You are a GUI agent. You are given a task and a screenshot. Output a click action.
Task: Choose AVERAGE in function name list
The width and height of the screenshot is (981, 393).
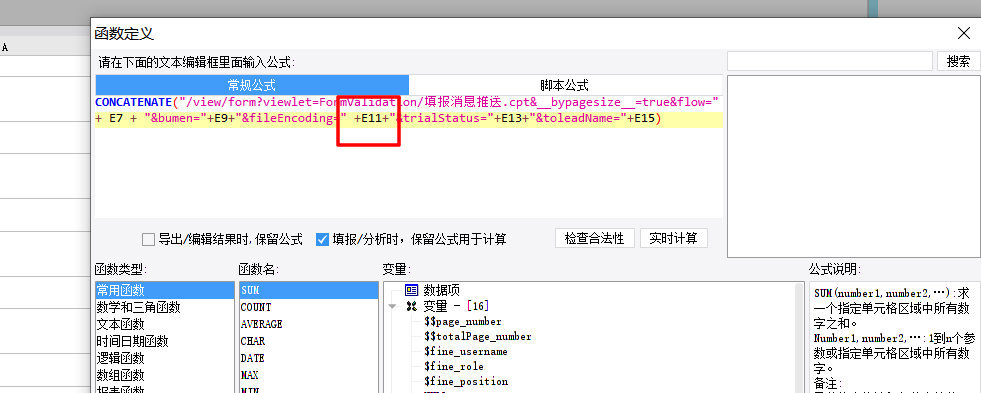pyautogui.click(x=308, y=324)
